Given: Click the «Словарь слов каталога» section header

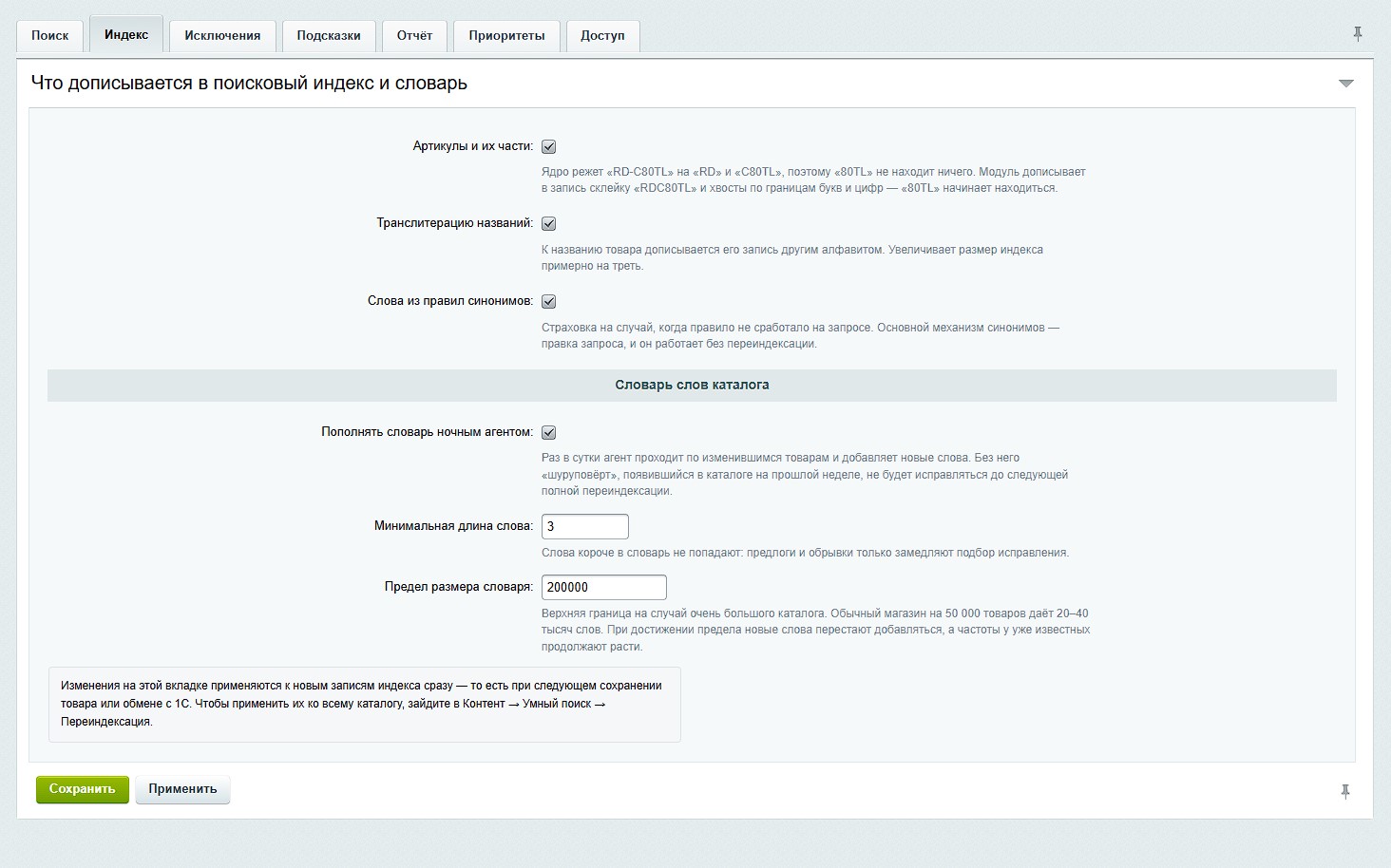Looking at the screenshot, I should click(x=692, y=386).
